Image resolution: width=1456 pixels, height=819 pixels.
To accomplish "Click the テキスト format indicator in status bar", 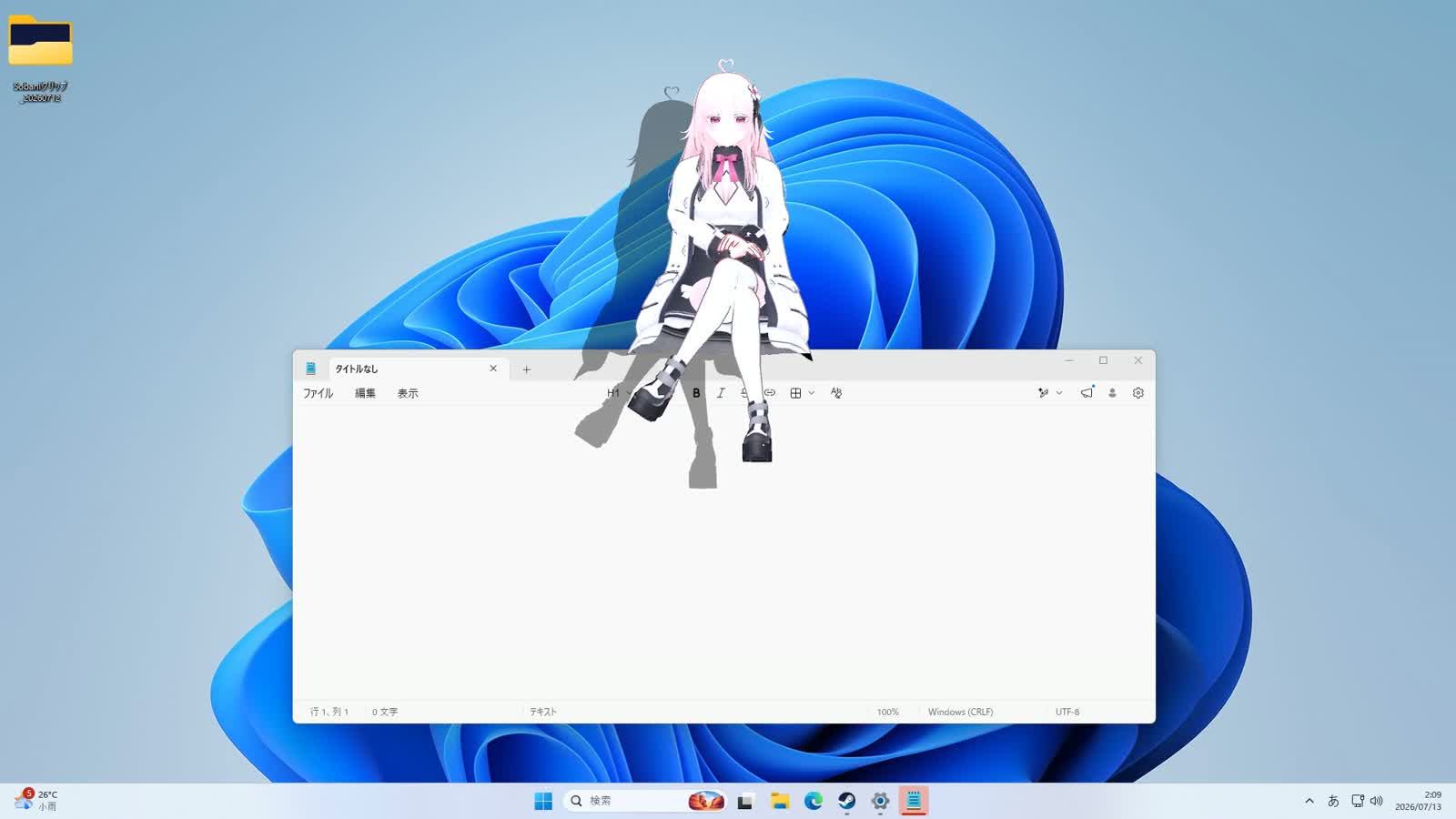I will pyautogui.click(x=543, y=712).
